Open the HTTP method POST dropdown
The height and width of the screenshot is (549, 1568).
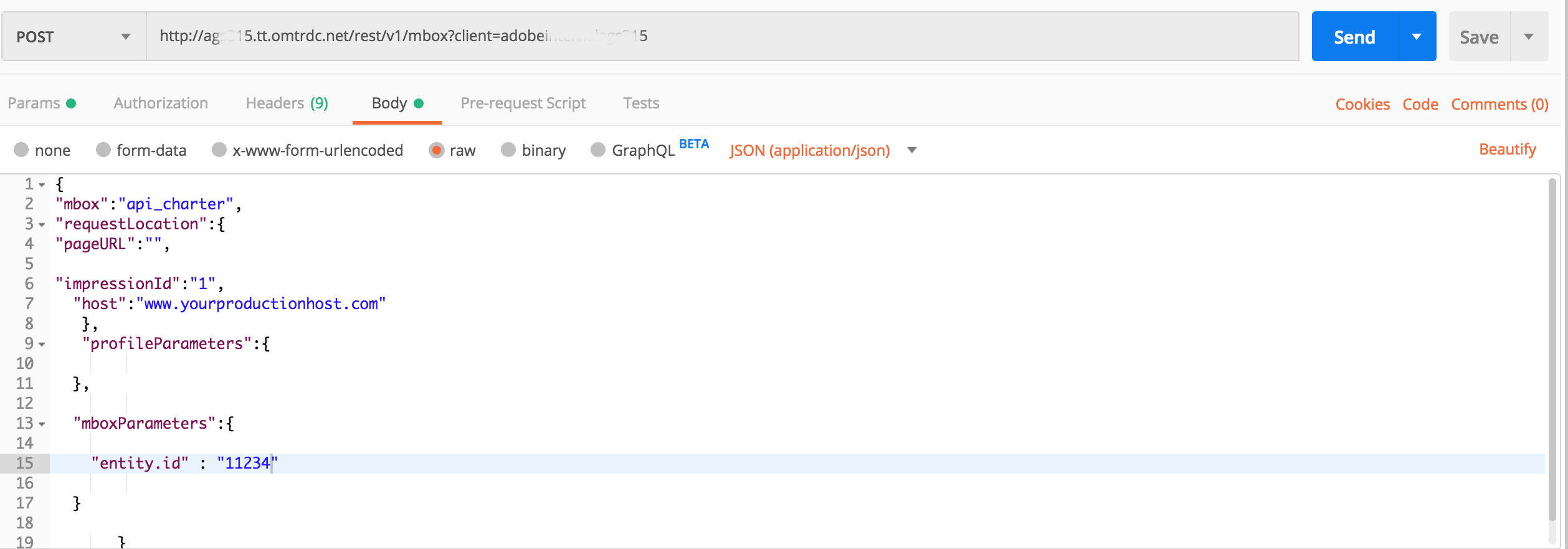74,37
